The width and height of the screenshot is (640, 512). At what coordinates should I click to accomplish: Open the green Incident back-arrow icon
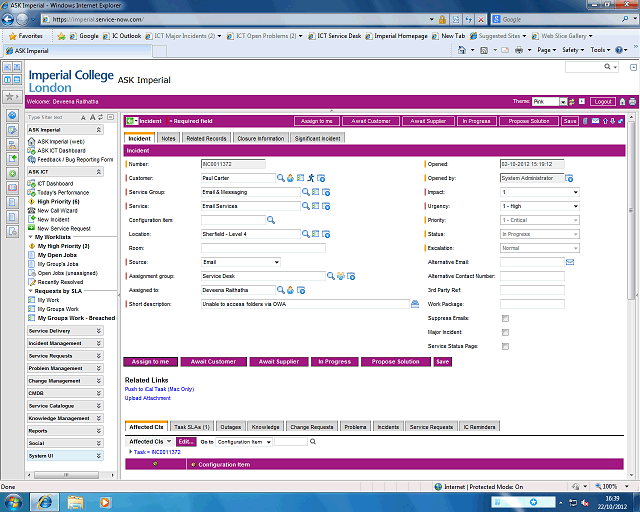coord(131,120)
